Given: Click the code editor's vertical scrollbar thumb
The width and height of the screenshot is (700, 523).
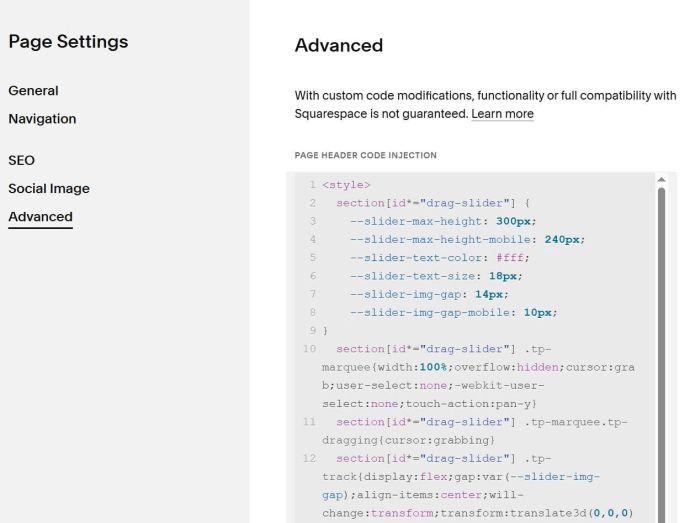Looking at the screenshot, I should (x=660, y=350).
